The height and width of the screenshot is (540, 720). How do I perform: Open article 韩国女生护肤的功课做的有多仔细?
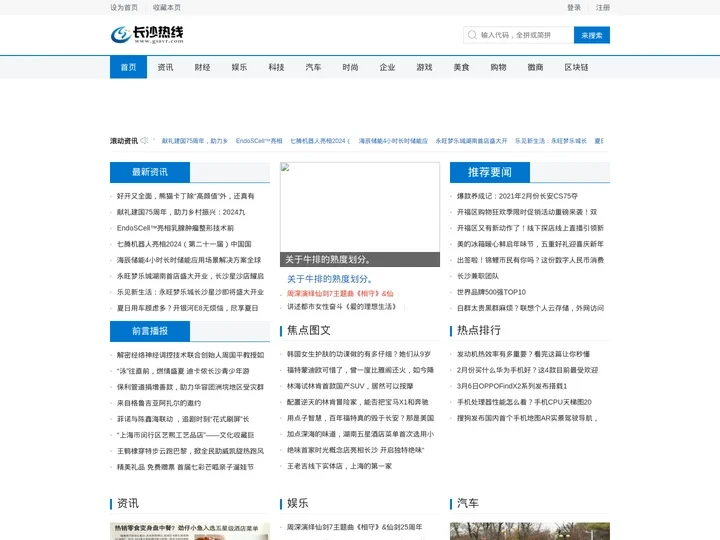[x=359, y=354]
